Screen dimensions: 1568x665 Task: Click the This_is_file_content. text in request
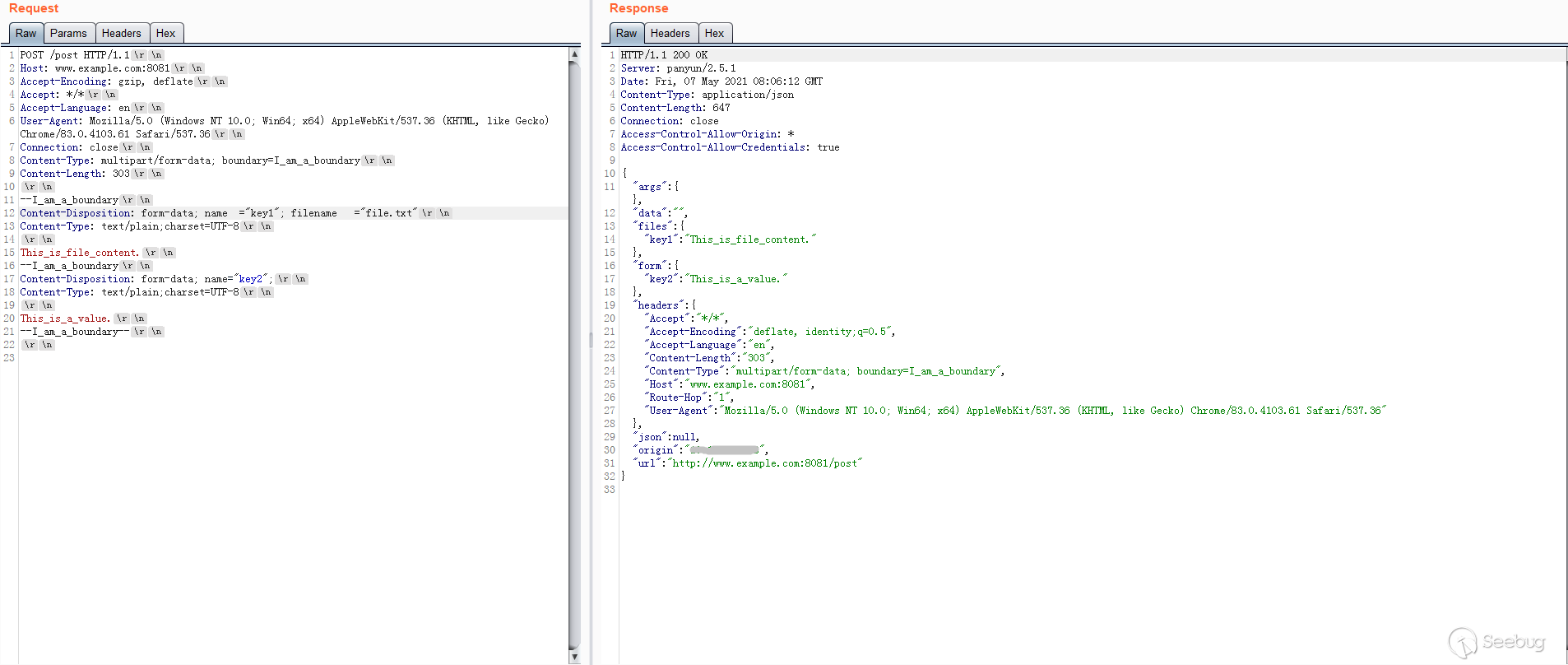point(79,253)
